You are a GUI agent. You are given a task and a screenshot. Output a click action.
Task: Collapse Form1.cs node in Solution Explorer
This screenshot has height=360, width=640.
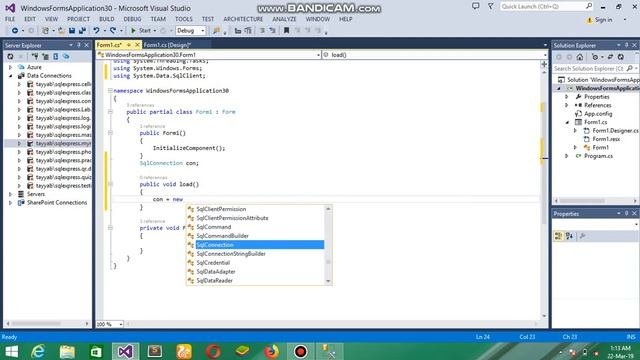point(567,122)
